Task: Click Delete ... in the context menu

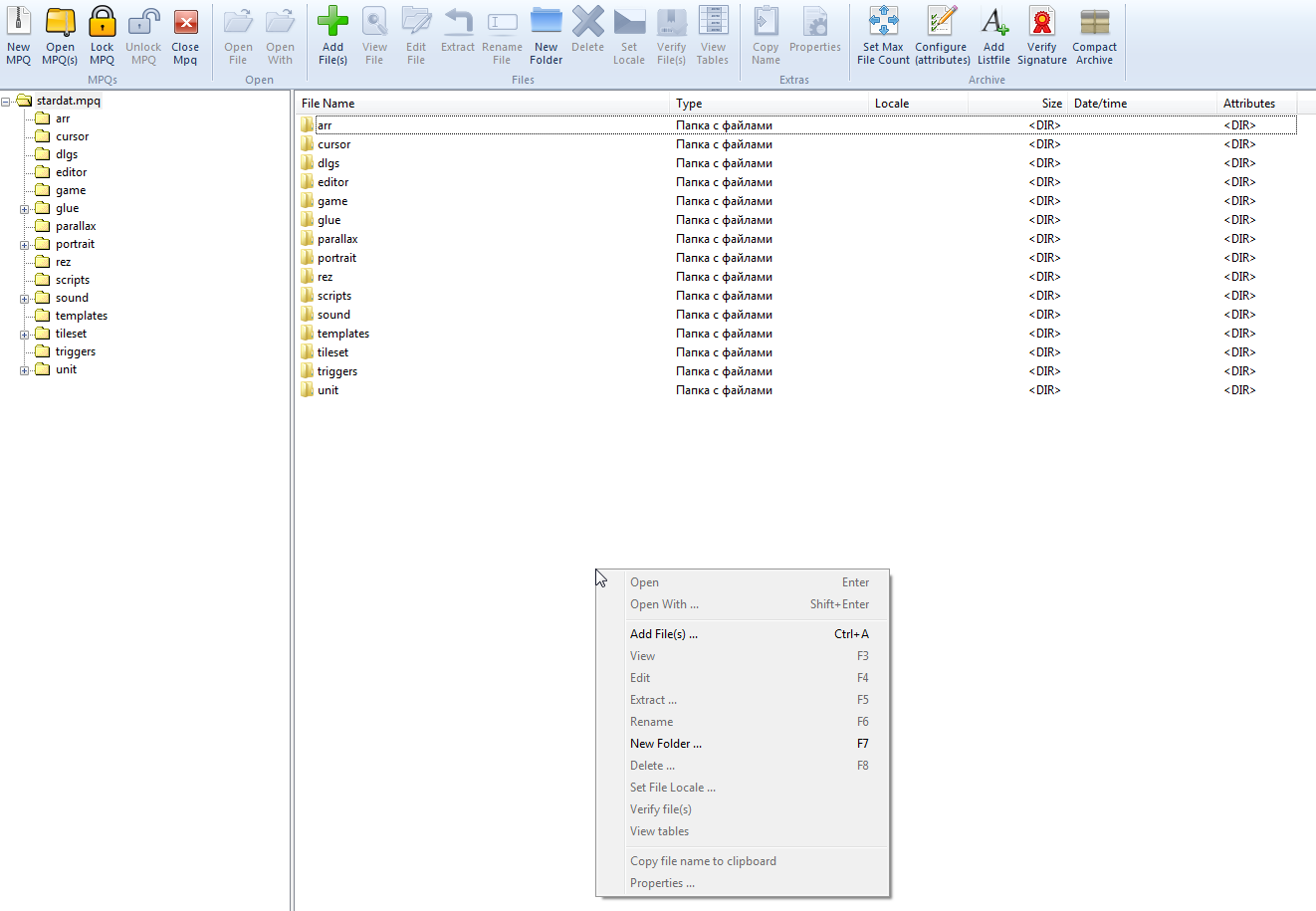Action: (x=743, y=766)
